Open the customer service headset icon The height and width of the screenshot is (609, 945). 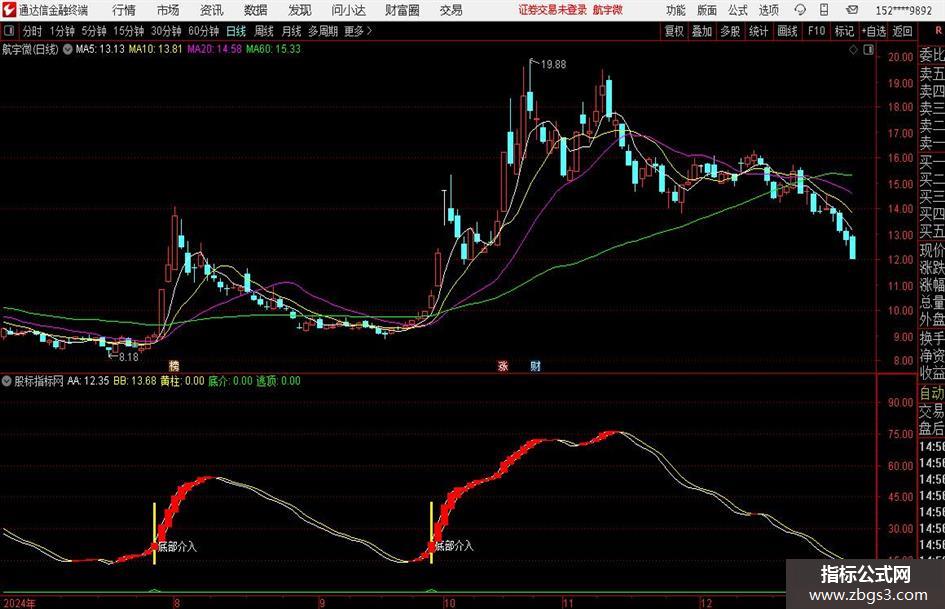point(800,10)
